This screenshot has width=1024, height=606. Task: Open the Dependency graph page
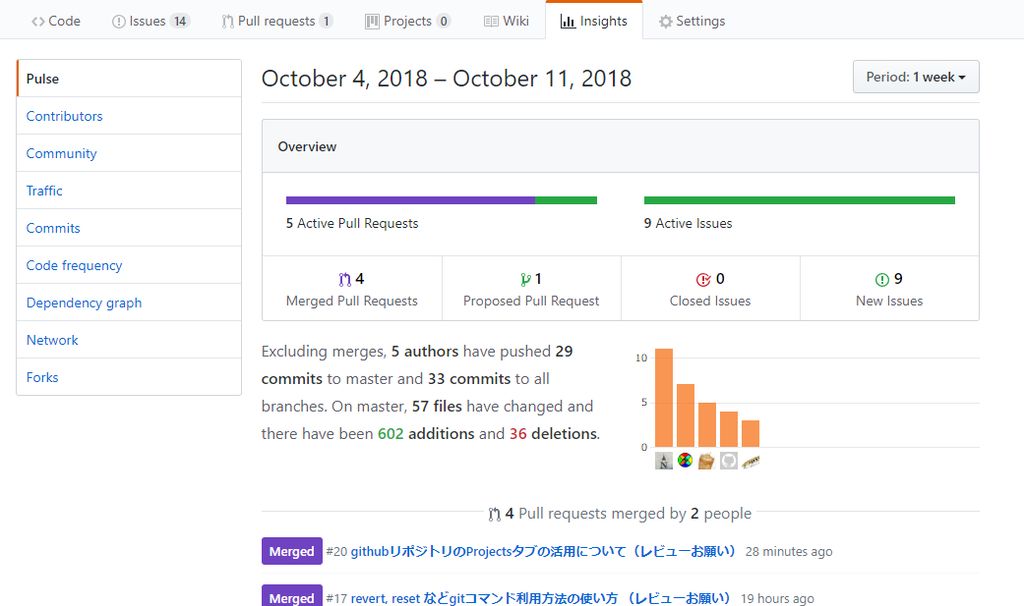[x=83, y=302]
